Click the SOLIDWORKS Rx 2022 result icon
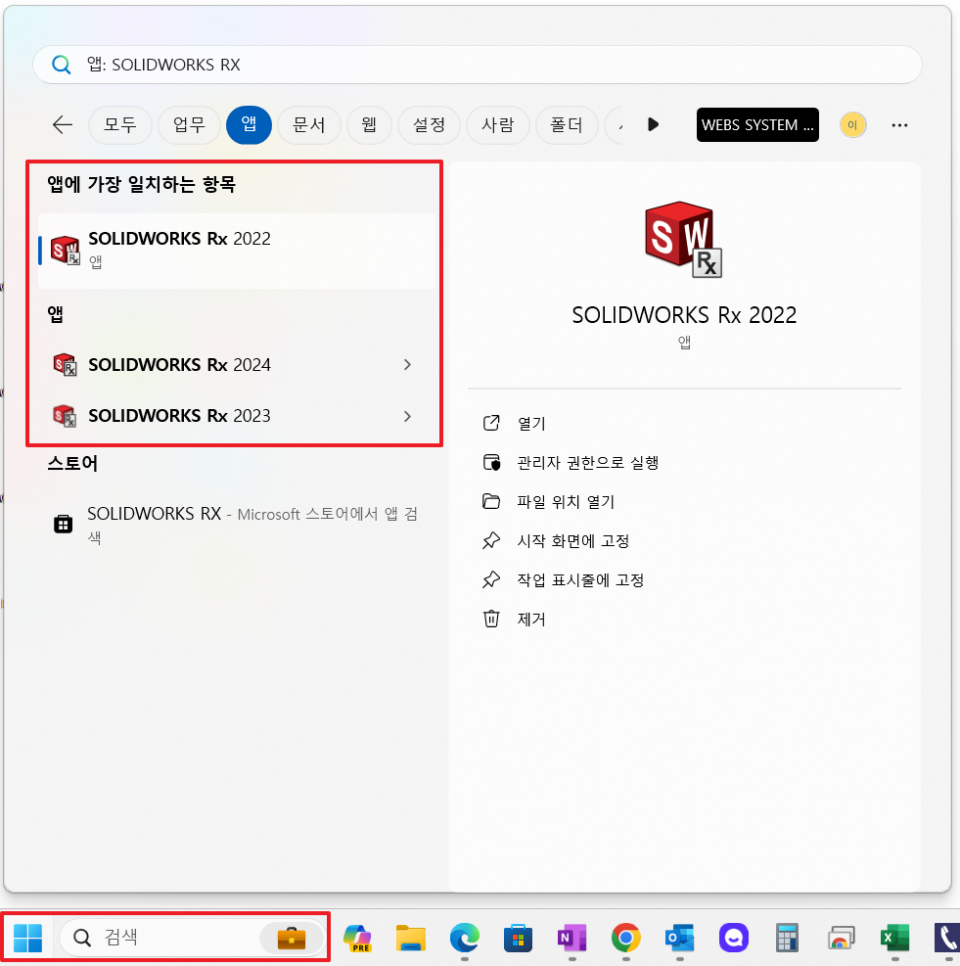 coord(65,250)
